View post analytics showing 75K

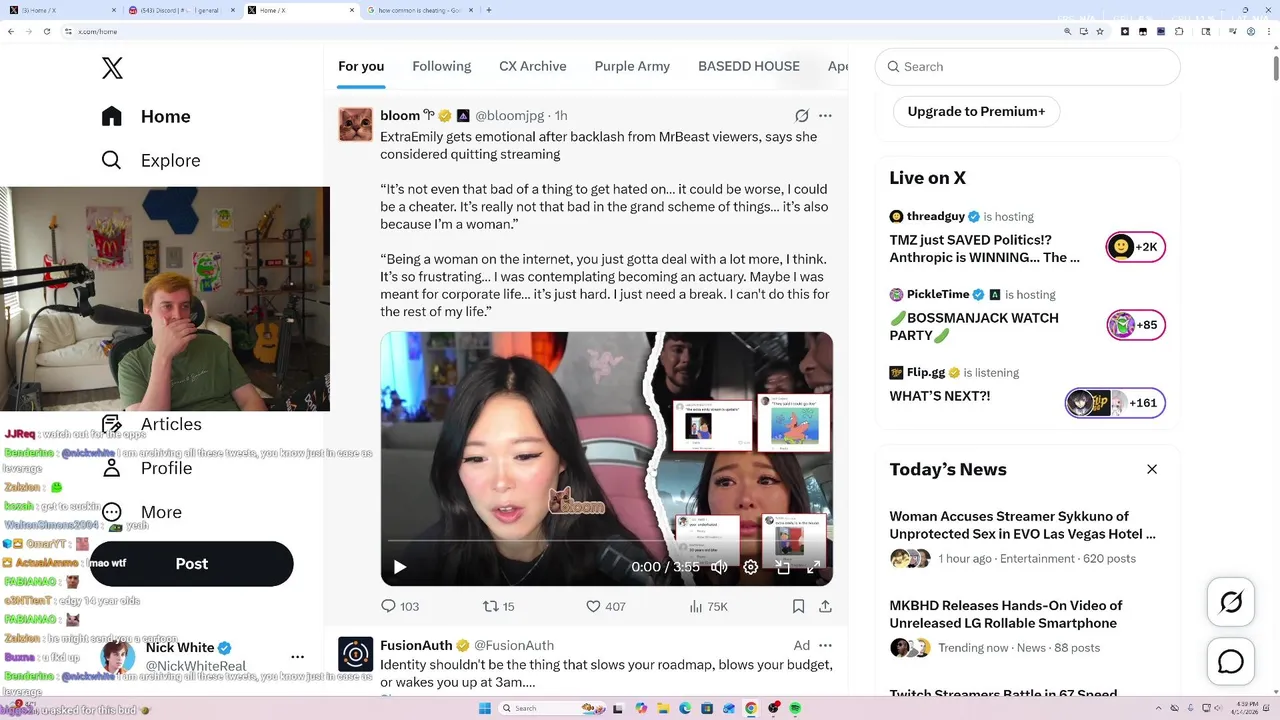pos(709,606)
